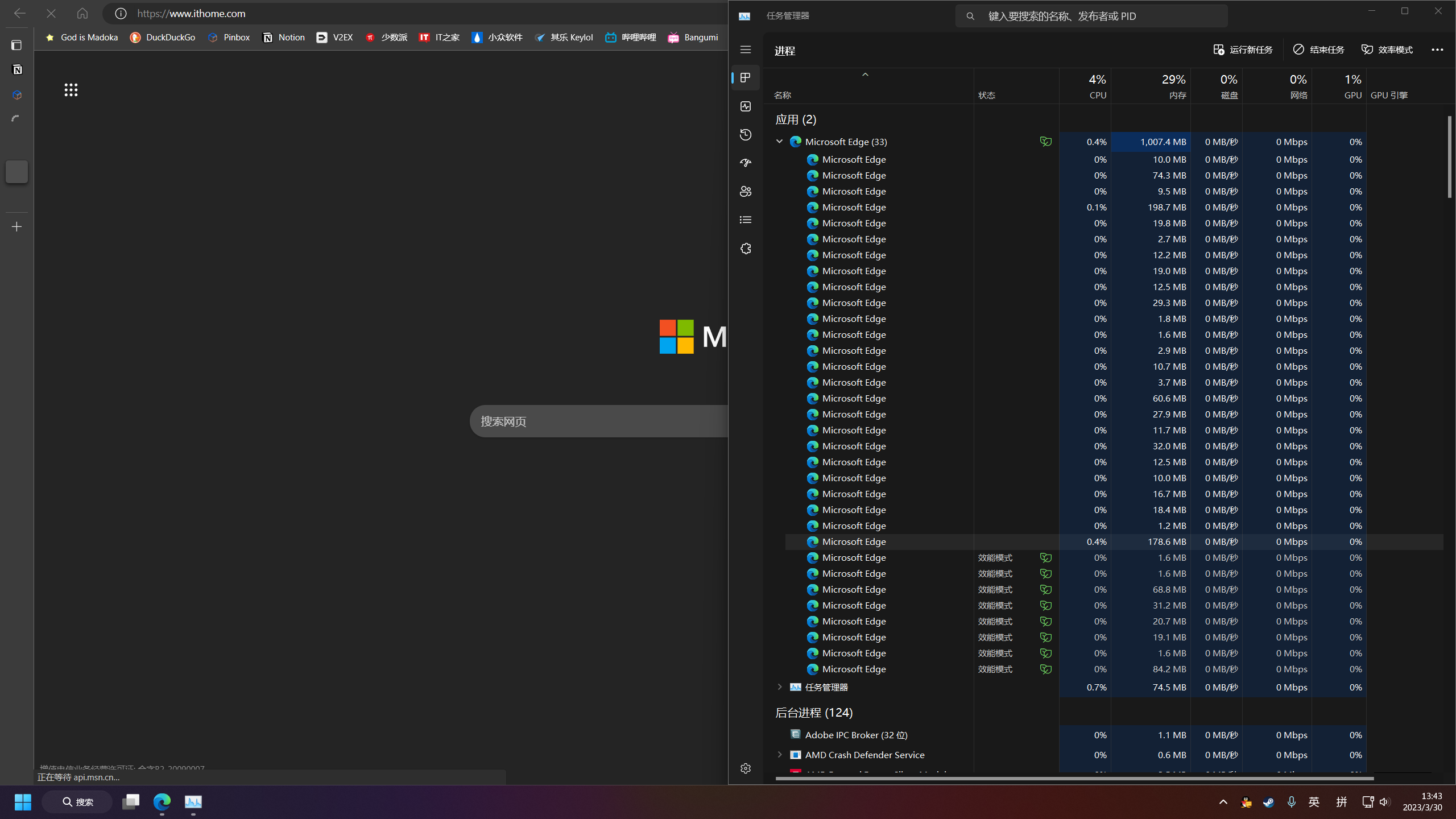This screenshot has height=819, width=1456.
Task: Open Details list sidebar icon
Action: [x=746, y=220]
